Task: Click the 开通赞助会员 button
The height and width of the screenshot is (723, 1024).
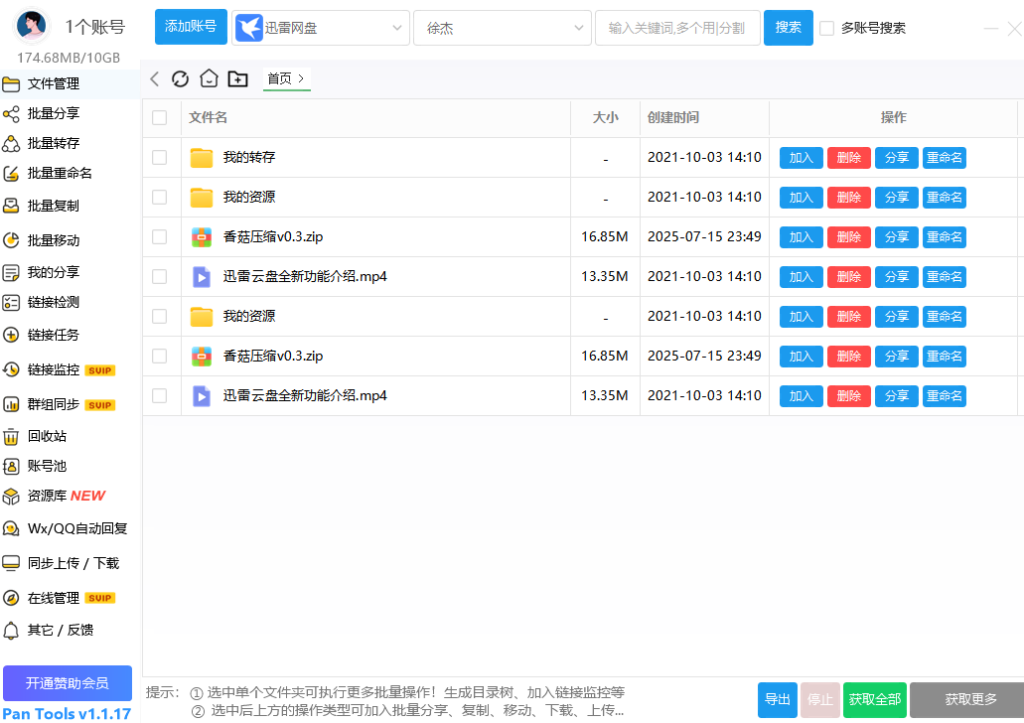Action: pyautogui.click(x=67, y=683)
